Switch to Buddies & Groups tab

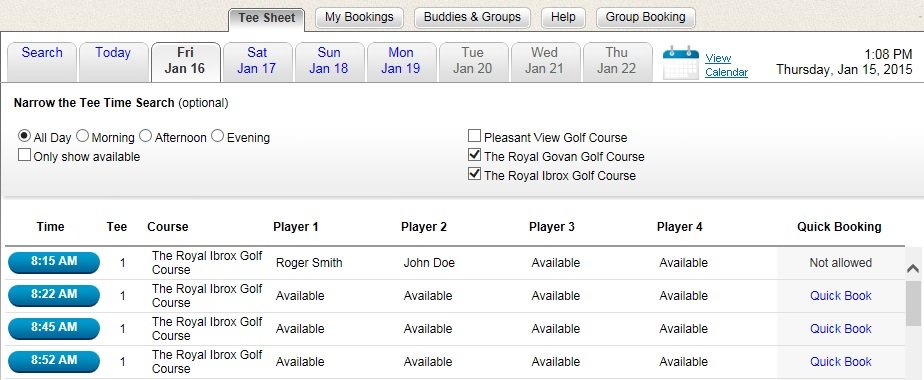tap(472, 17)
